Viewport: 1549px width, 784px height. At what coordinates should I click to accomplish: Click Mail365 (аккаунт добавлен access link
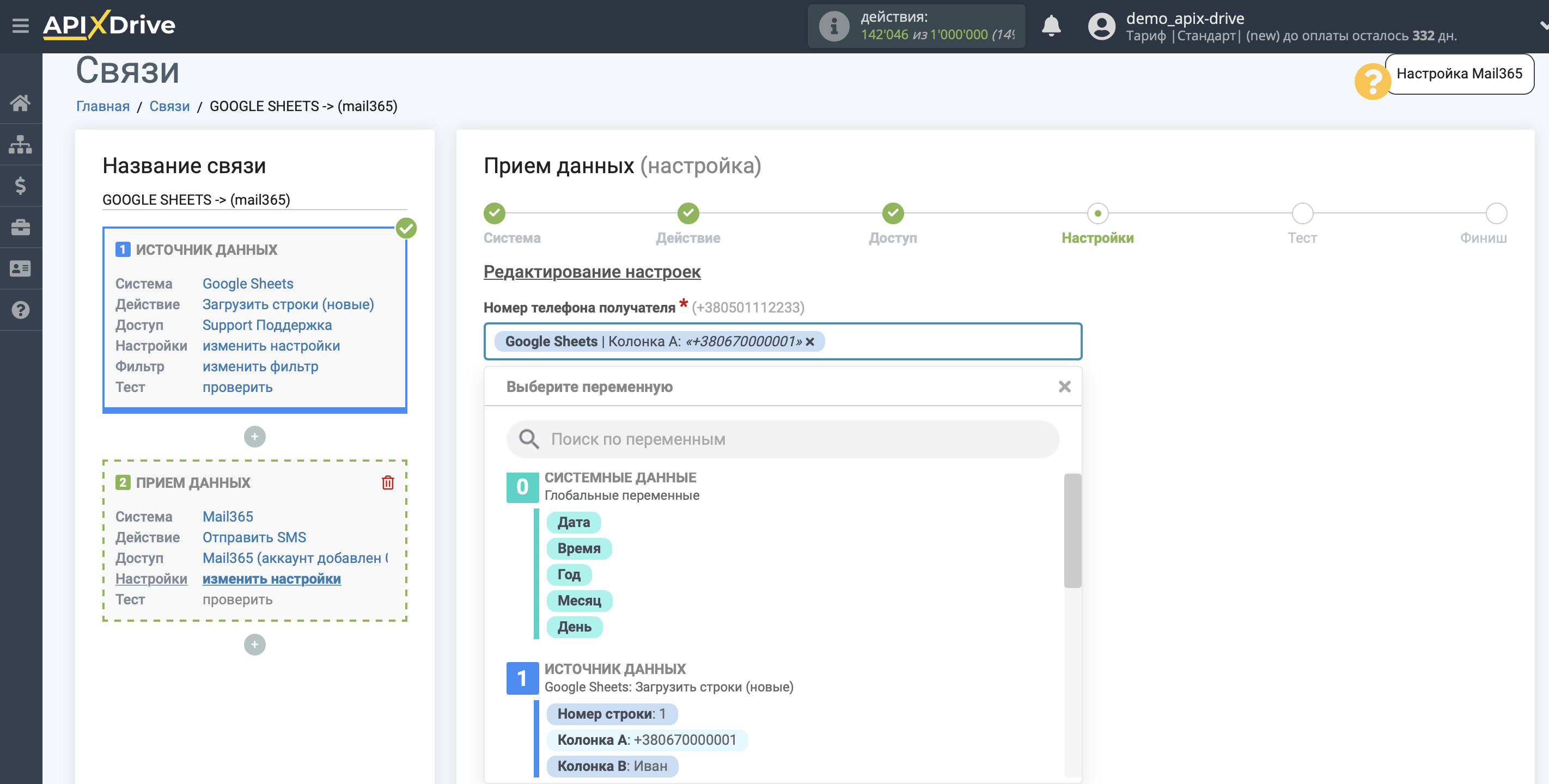[x=295, y=559]
